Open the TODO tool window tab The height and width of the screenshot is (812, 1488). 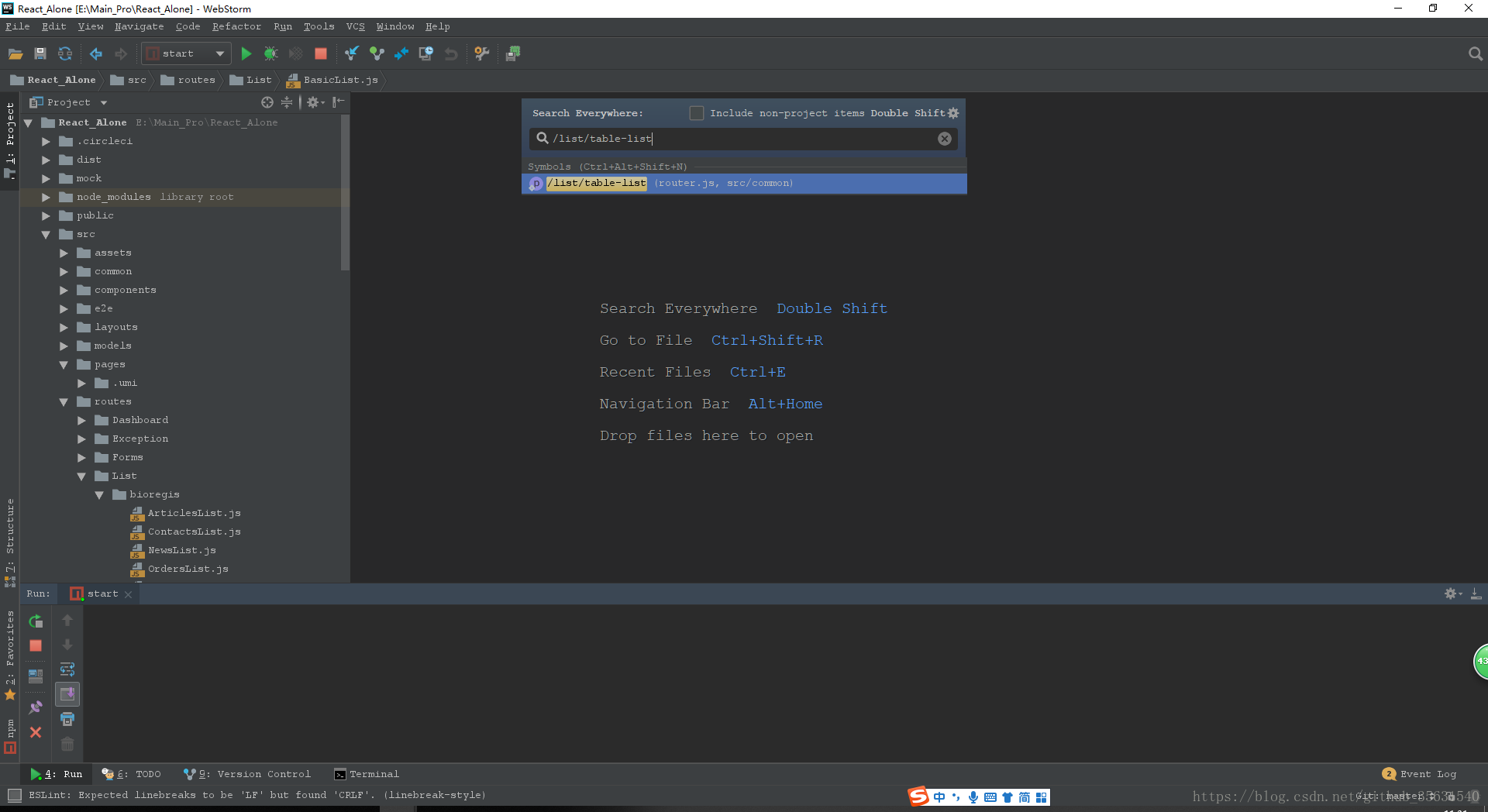click(131, 774)
